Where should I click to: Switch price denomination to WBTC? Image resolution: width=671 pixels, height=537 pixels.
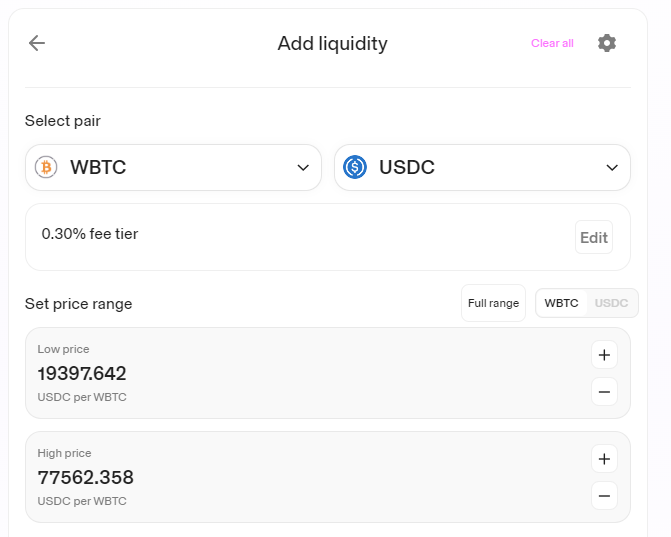coord(561,303)
